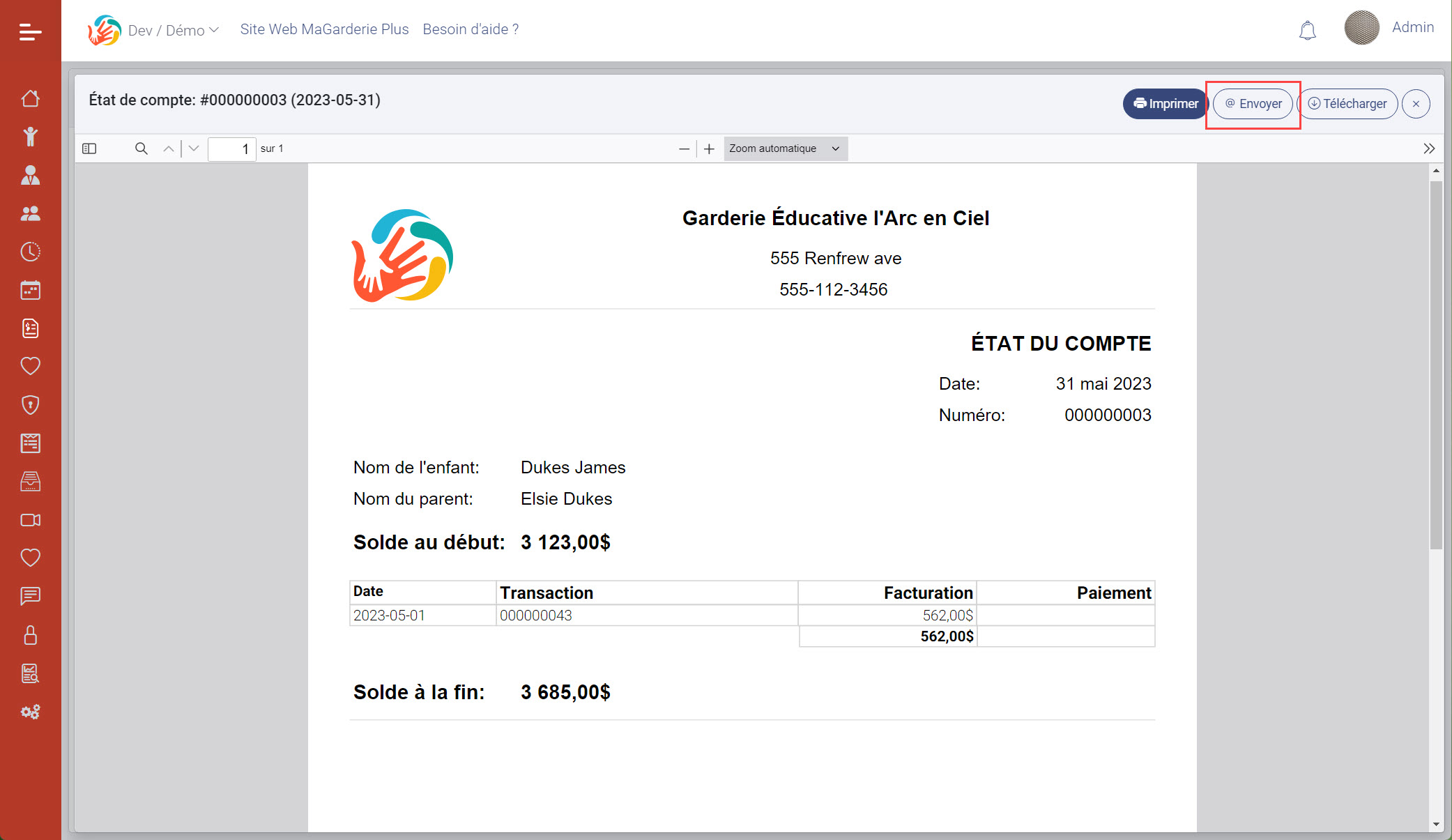Image resolution: width=1452 pixels, height=840 pixels.
Task: Open the Besoin d'aide ? link
Action: click(x=471, y=29)
